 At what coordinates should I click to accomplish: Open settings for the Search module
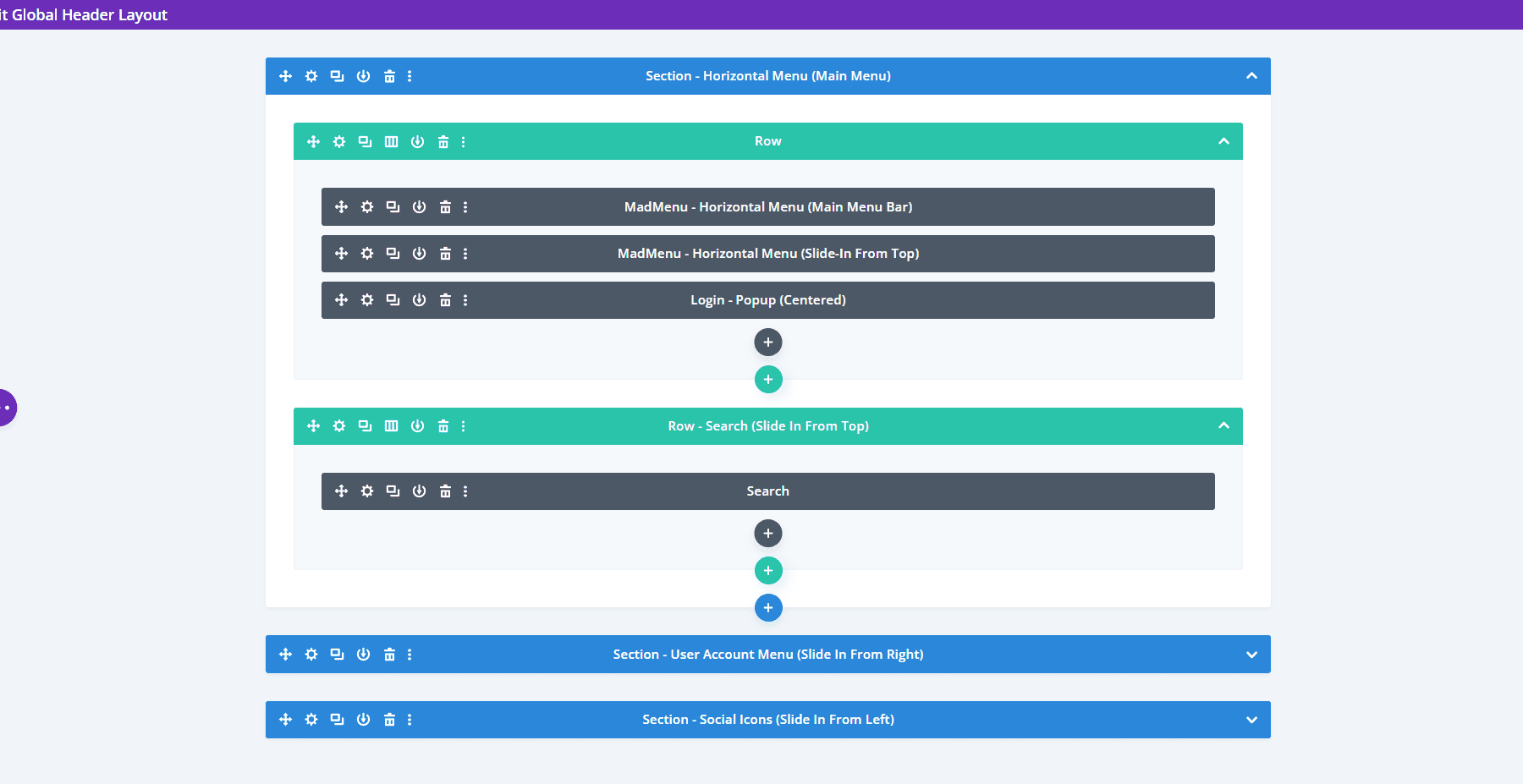click(x=367, y=491)
